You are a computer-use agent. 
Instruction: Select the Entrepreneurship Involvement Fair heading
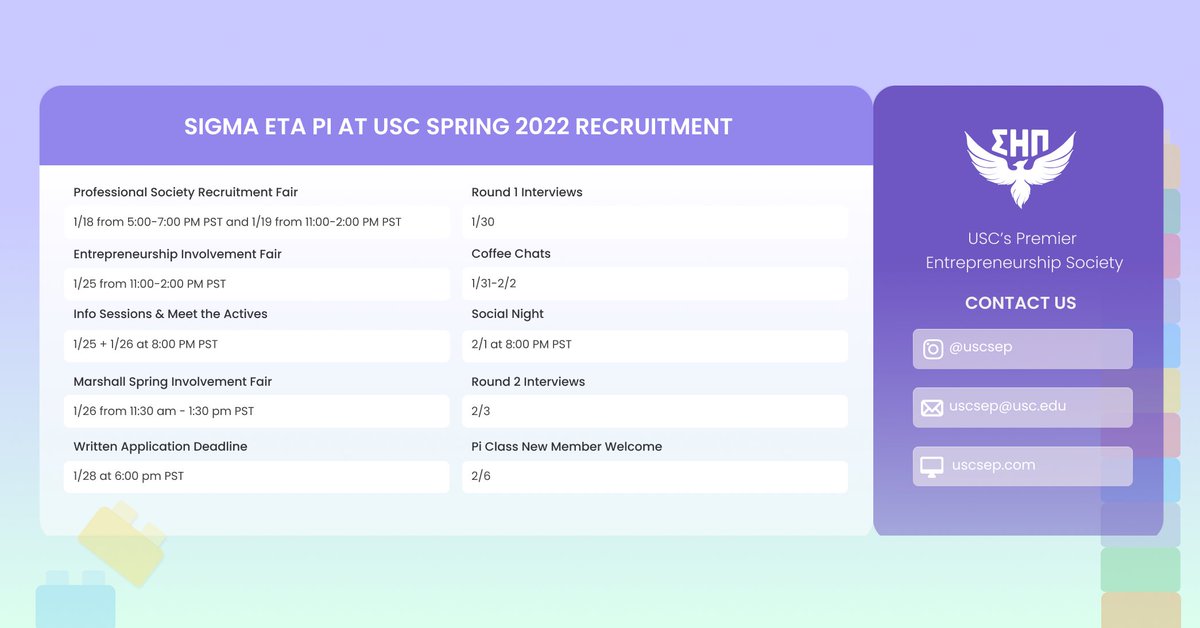click(x=177, y=254)
